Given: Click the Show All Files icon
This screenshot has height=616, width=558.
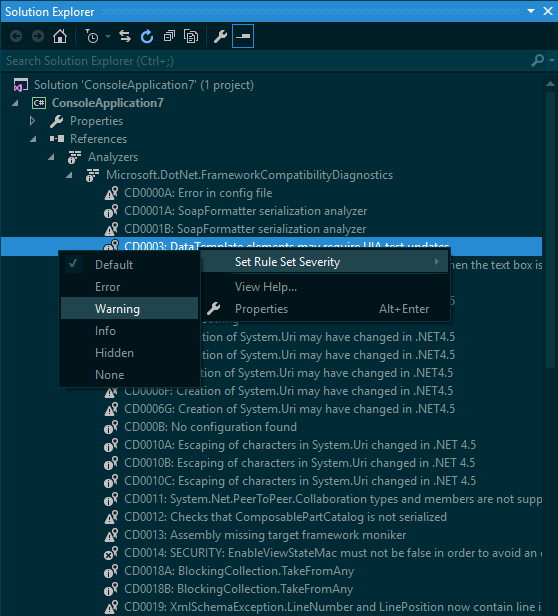Looking at the screenshot, I should click(191, 36).
